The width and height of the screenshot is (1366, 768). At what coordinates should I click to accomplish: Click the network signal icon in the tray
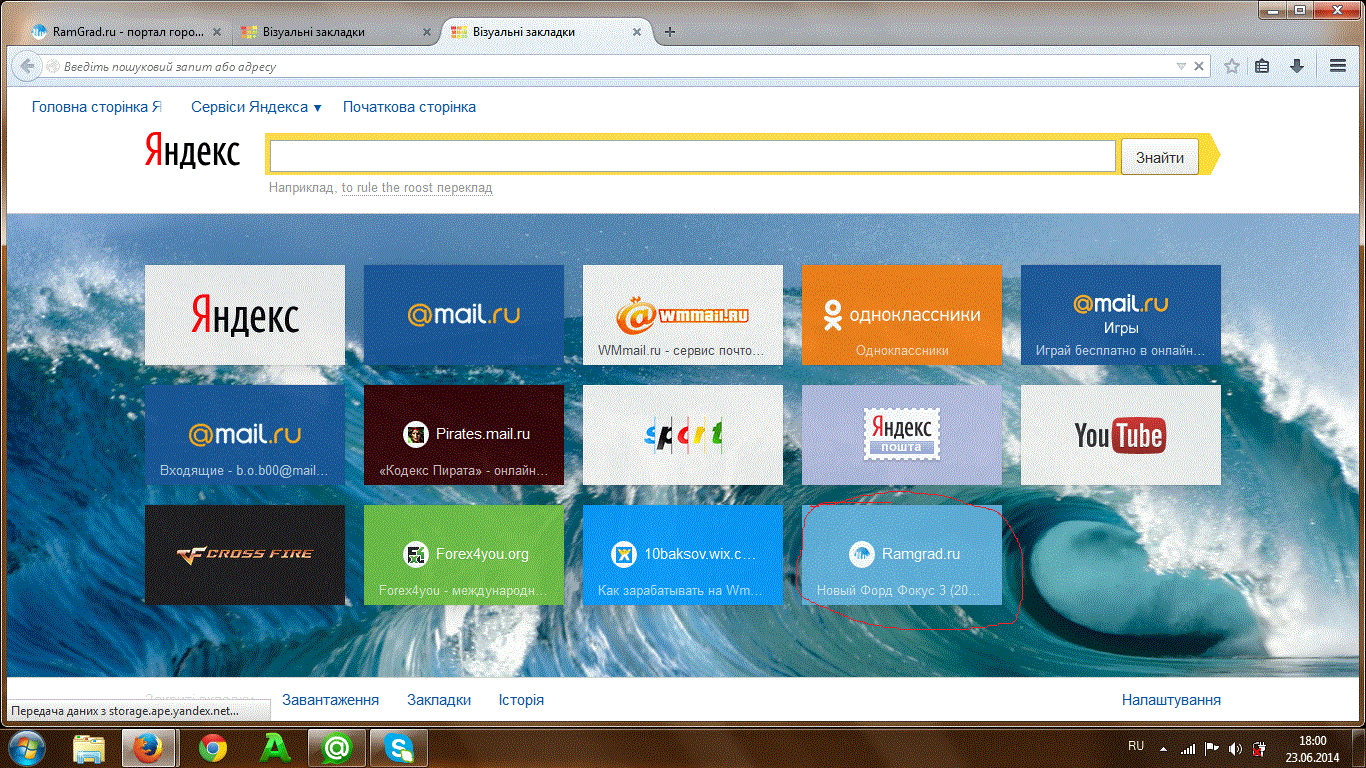[1188, 748]
